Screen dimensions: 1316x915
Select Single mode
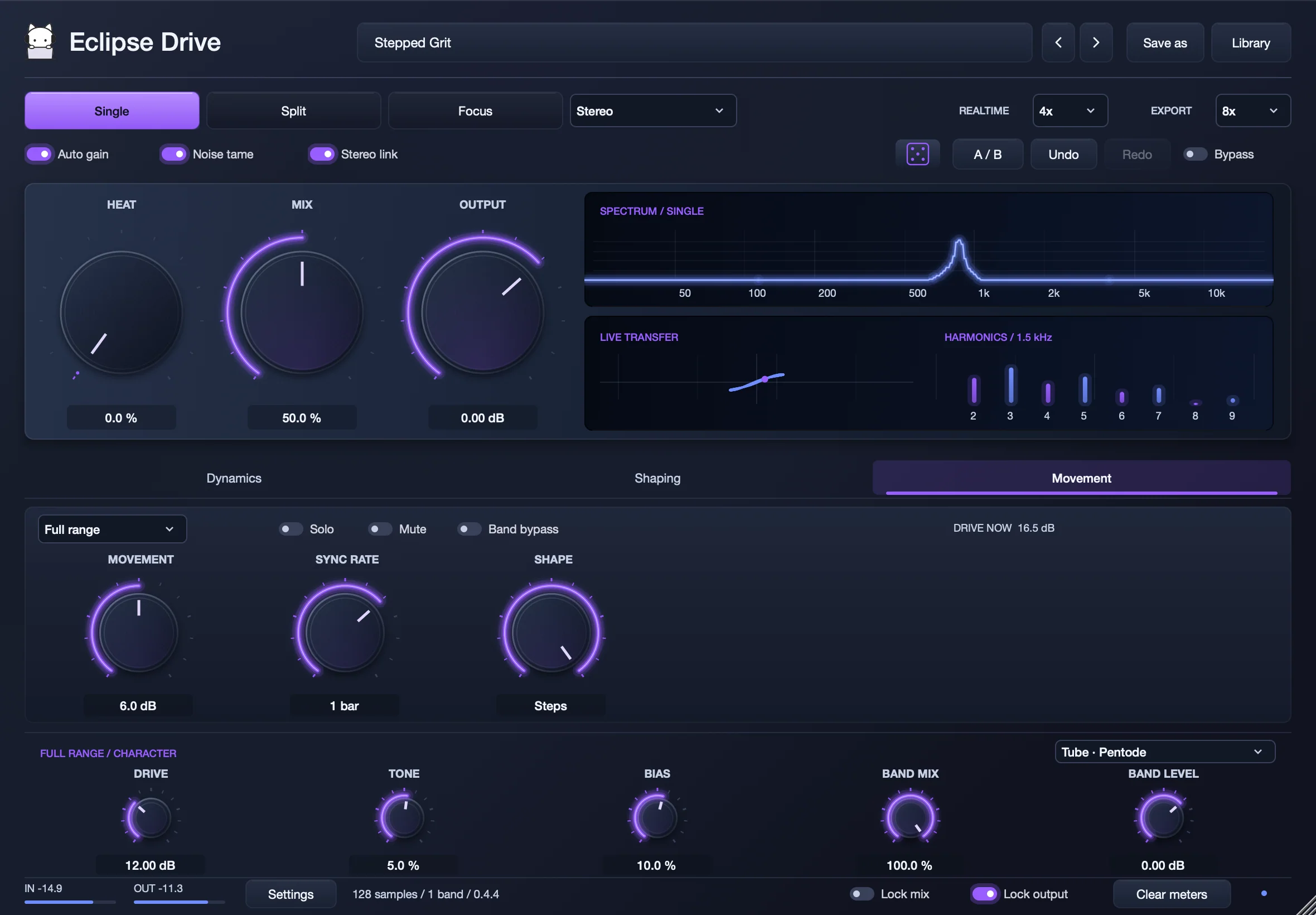click(112, 110)
